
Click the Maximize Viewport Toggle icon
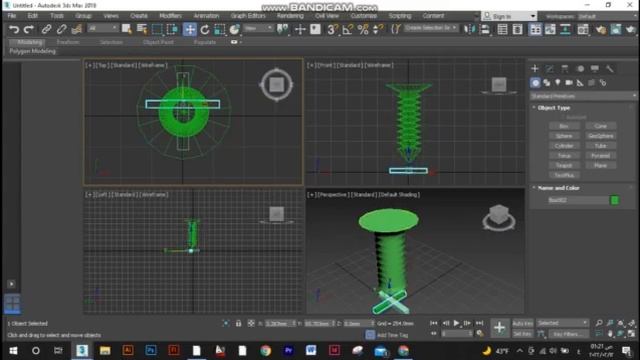(631, 334)
